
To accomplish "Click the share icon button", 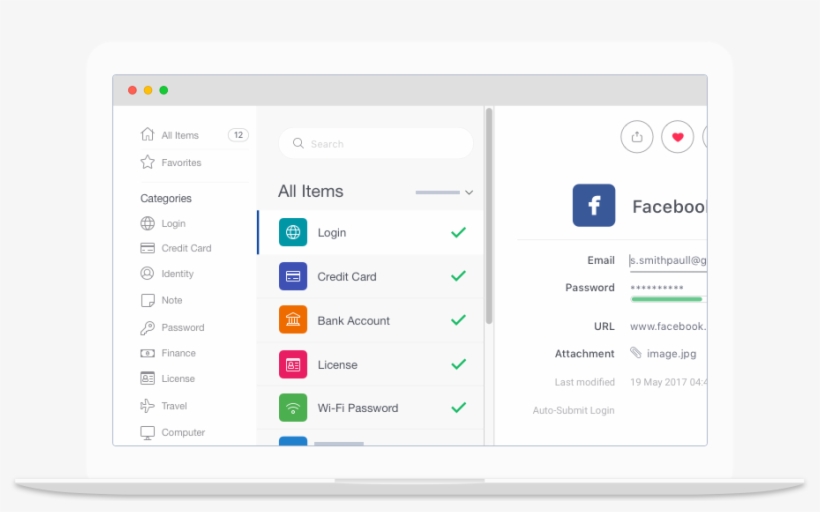I will coord(637,137).
